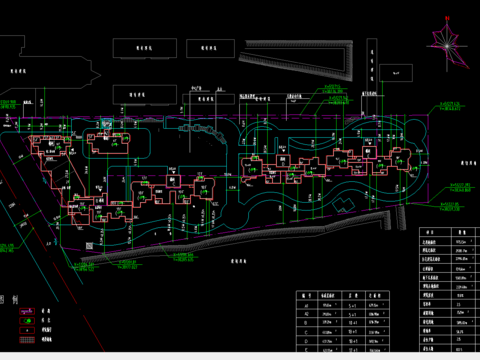Click the curved stepped fountain structure
The height and width of the screenshot is (360, 480).
point(204,132)
